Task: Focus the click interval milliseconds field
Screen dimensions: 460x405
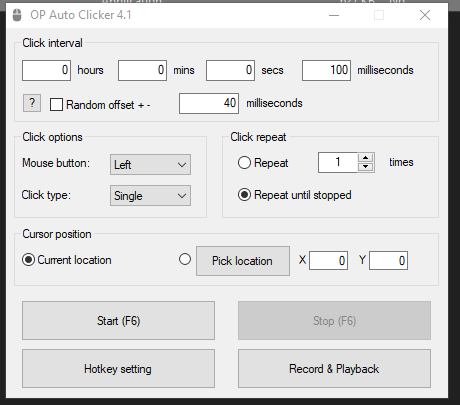Action: [326, 70]
